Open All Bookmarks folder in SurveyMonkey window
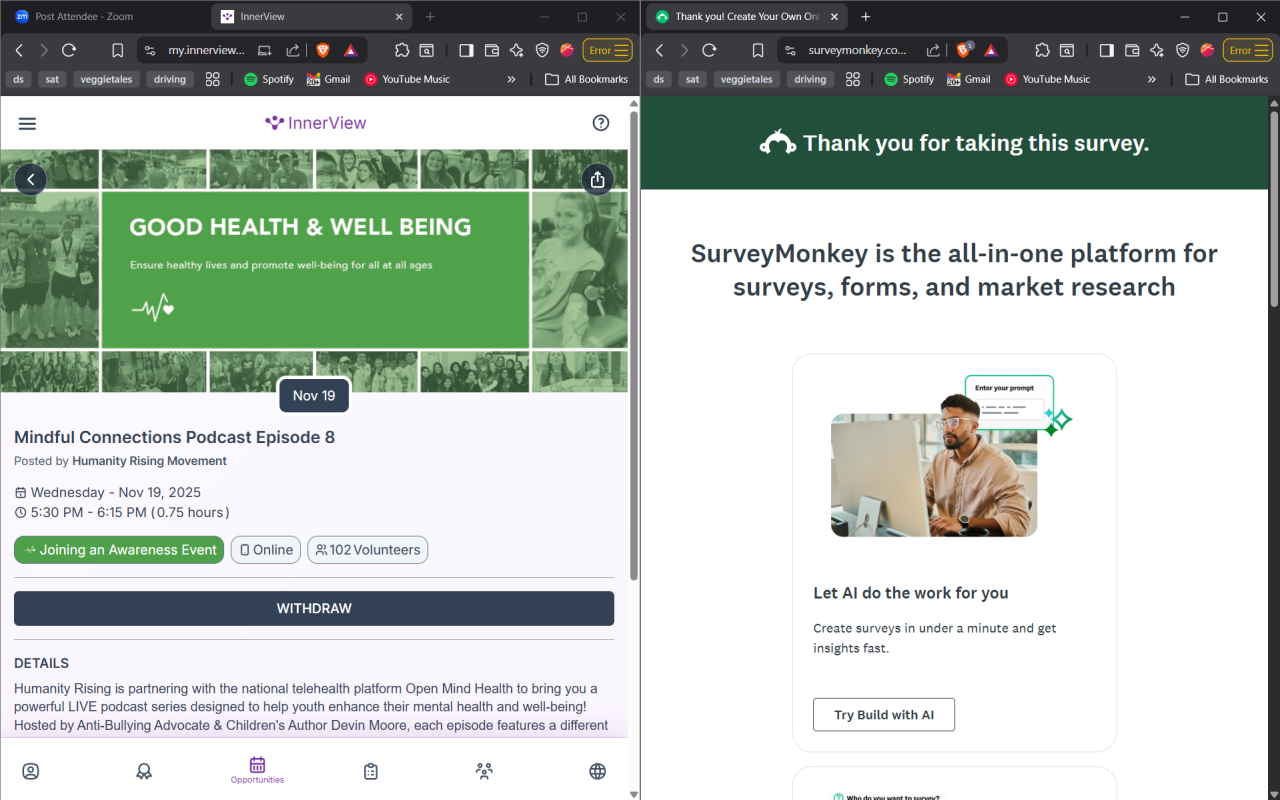1280x800 pixels. pos(1227,79)
